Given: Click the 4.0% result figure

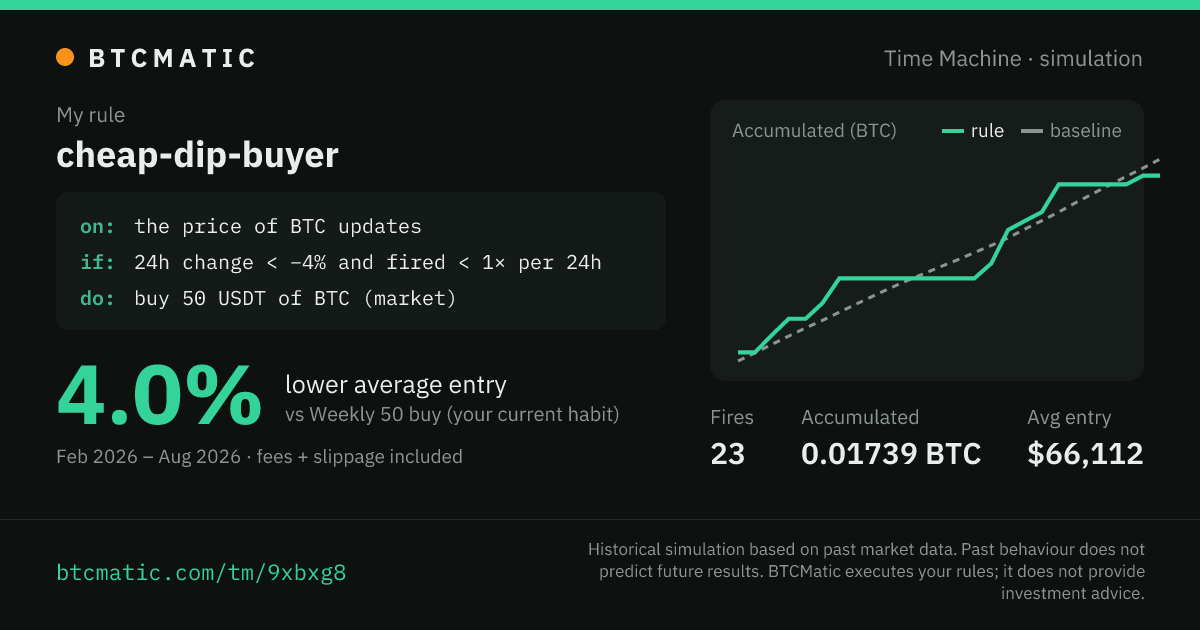Looking at the screenshot, I should [x=159, y=398].
